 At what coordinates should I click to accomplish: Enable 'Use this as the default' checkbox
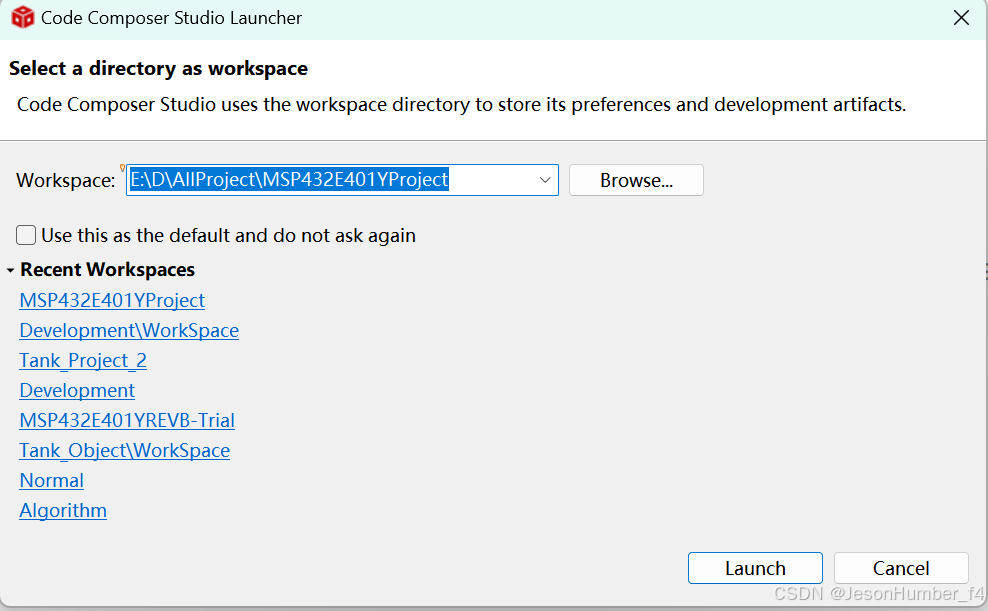26,235
